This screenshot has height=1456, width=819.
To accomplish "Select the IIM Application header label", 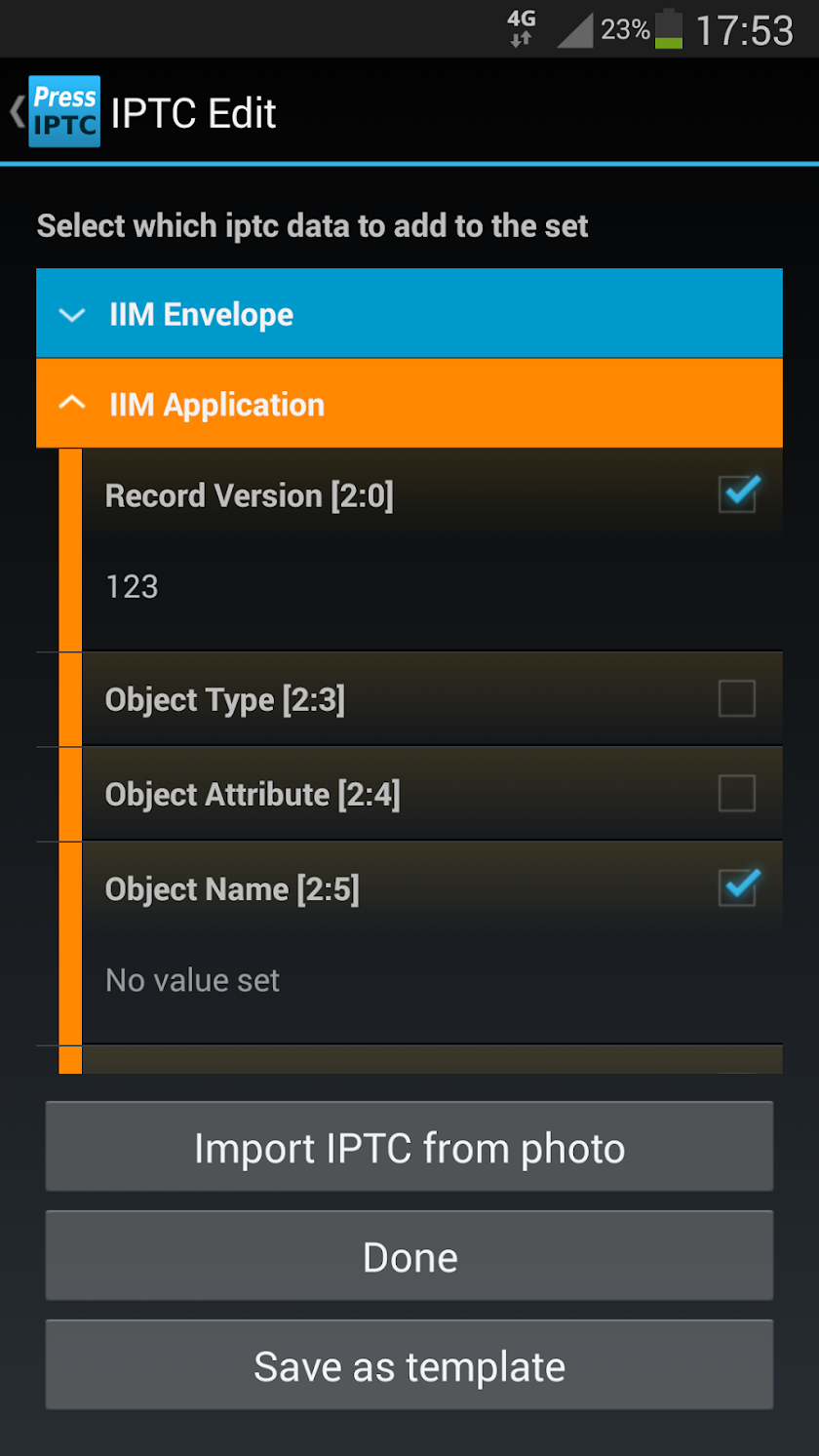I will [216, 404].
